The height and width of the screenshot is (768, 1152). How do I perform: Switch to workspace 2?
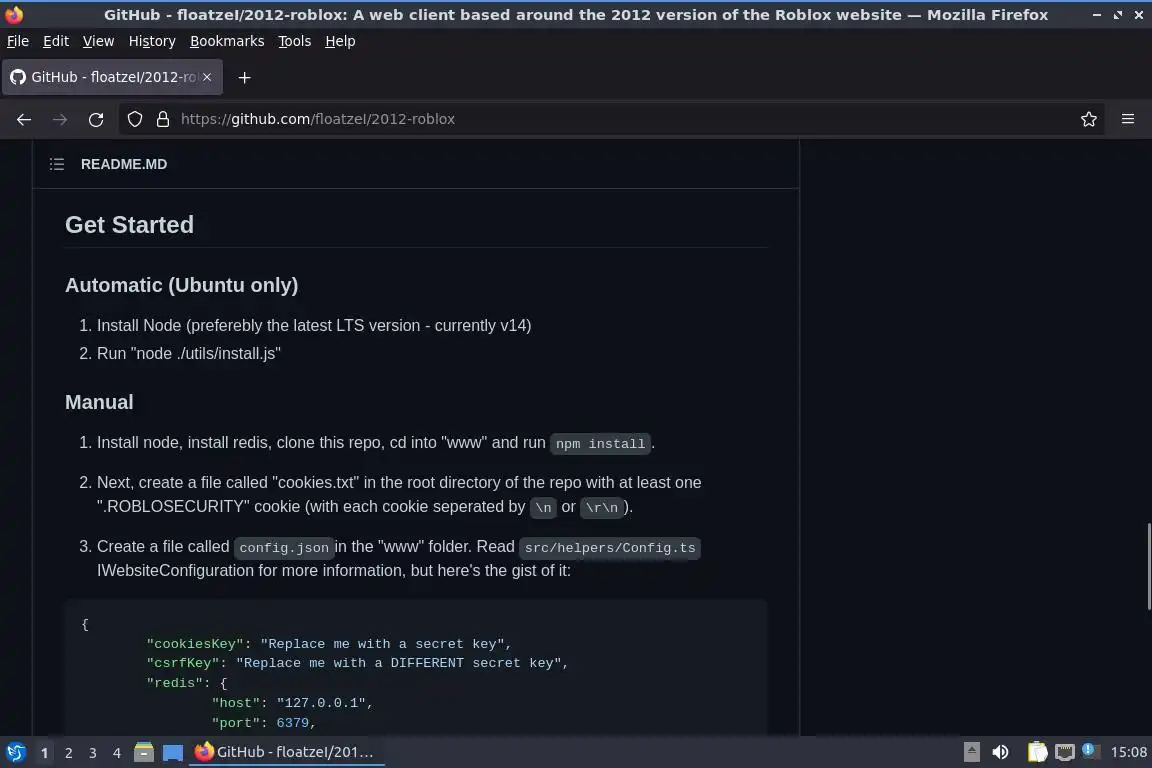click(x=68, y=753)
